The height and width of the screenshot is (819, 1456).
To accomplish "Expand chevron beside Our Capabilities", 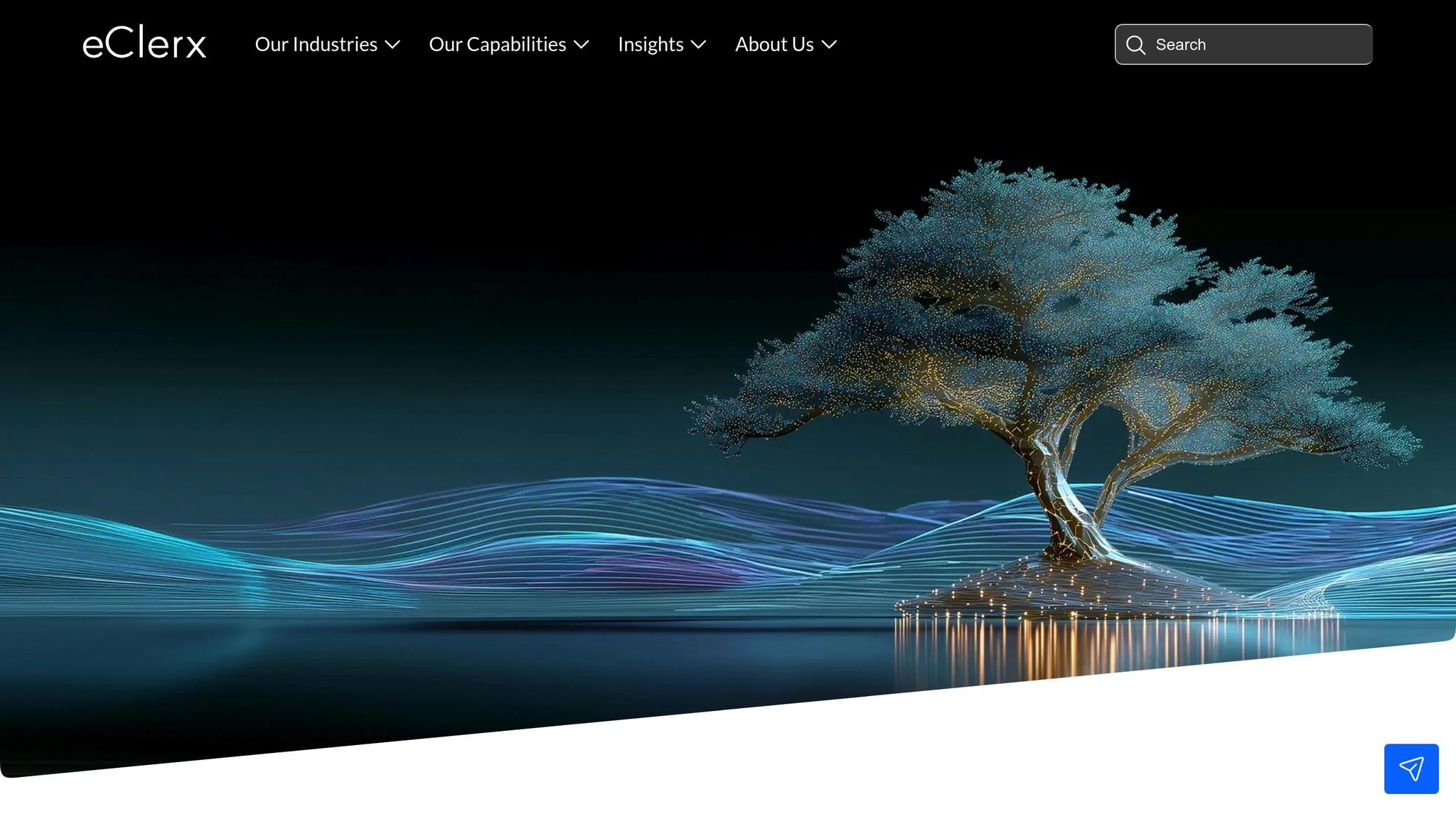I will tap(582, 45).
